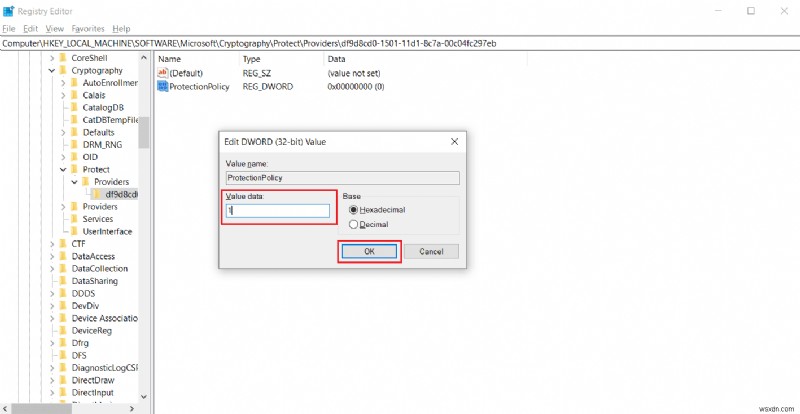This screenshot has height=414, width=800.
Task: Click the Data column header
Action: pos(425,59)
